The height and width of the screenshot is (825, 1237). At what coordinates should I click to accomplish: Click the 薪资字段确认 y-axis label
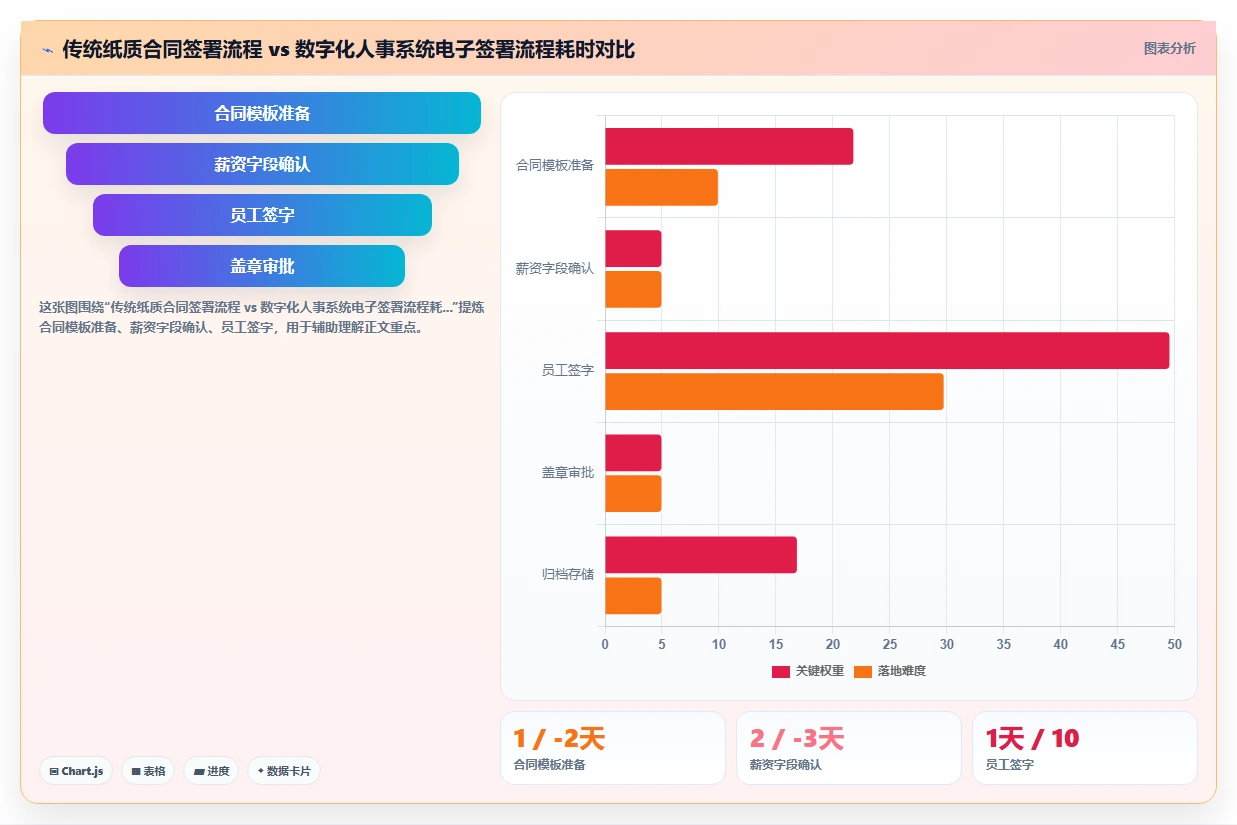555,268
